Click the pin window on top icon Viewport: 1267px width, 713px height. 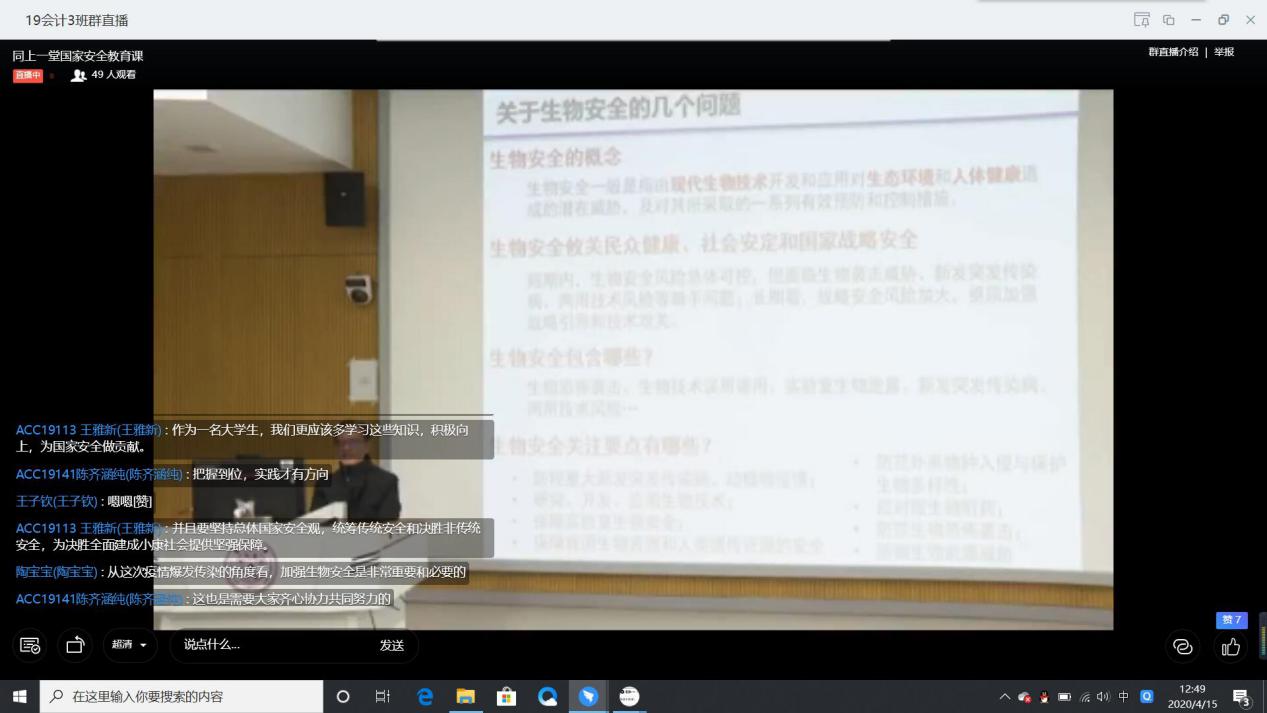pyautogui.click(x=1141, y=20)
